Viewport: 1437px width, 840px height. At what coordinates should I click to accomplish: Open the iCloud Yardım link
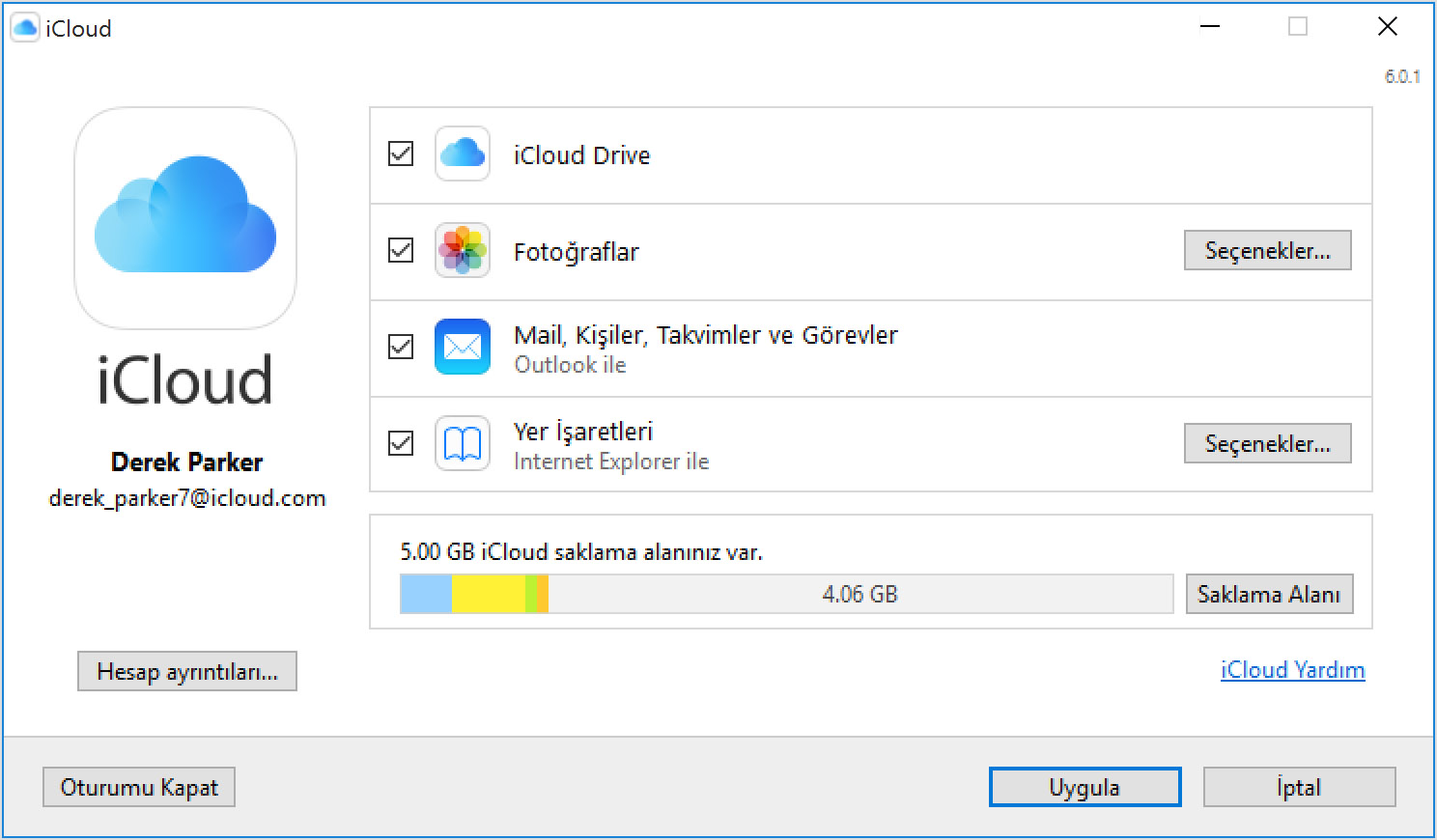coord(1292,670)
